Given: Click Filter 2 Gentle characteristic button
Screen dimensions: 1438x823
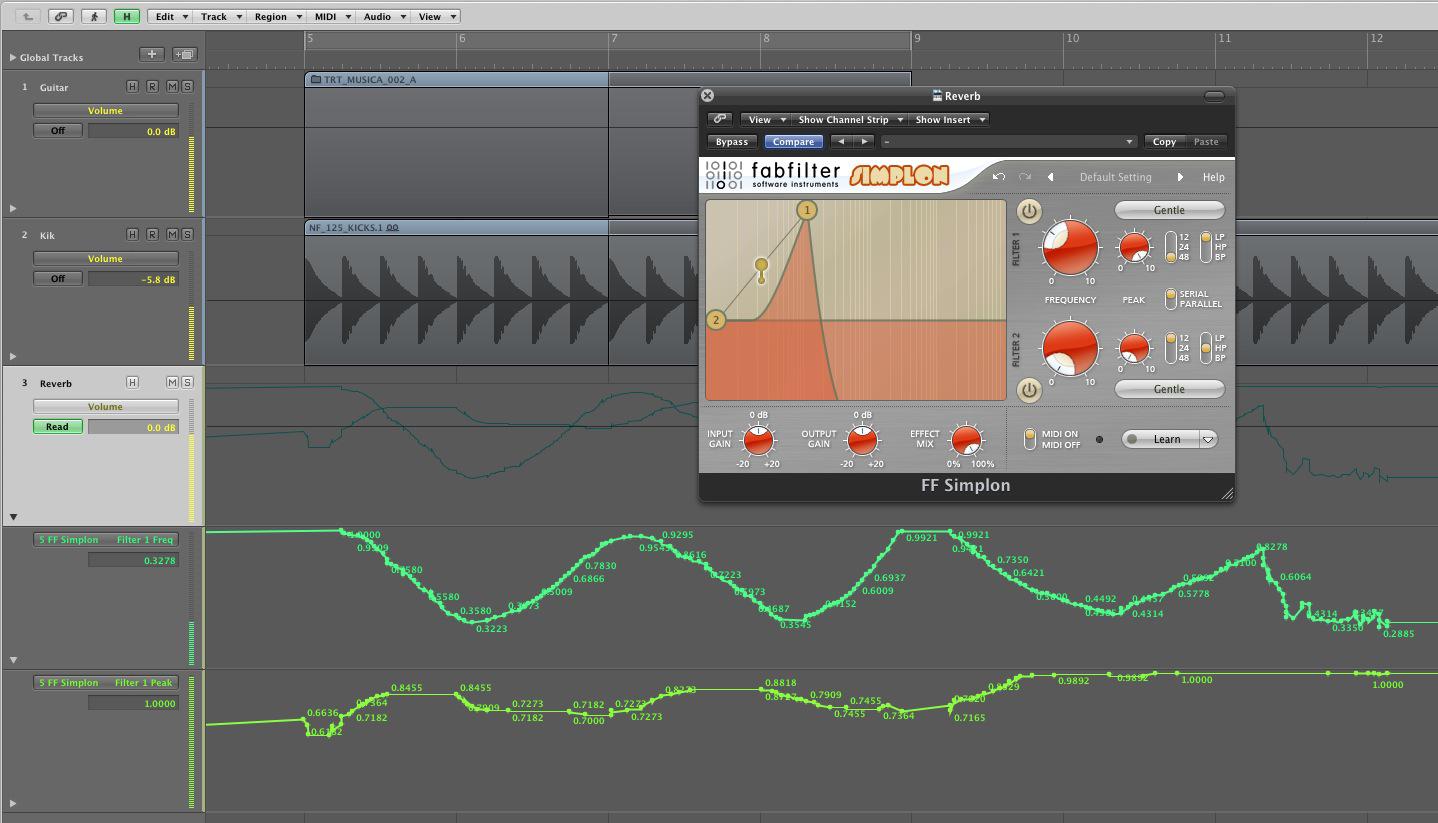Looking at the screenshot, I should 1169,389.
